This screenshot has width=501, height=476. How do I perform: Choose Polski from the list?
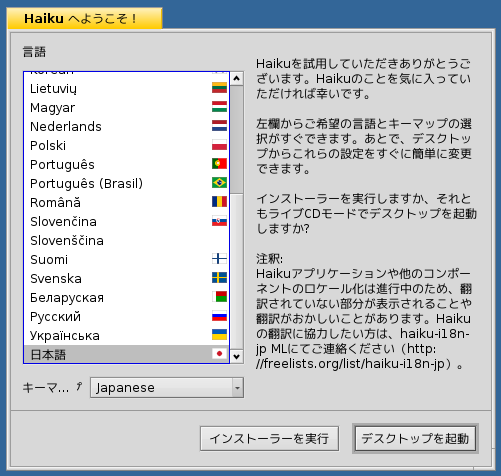127,145
